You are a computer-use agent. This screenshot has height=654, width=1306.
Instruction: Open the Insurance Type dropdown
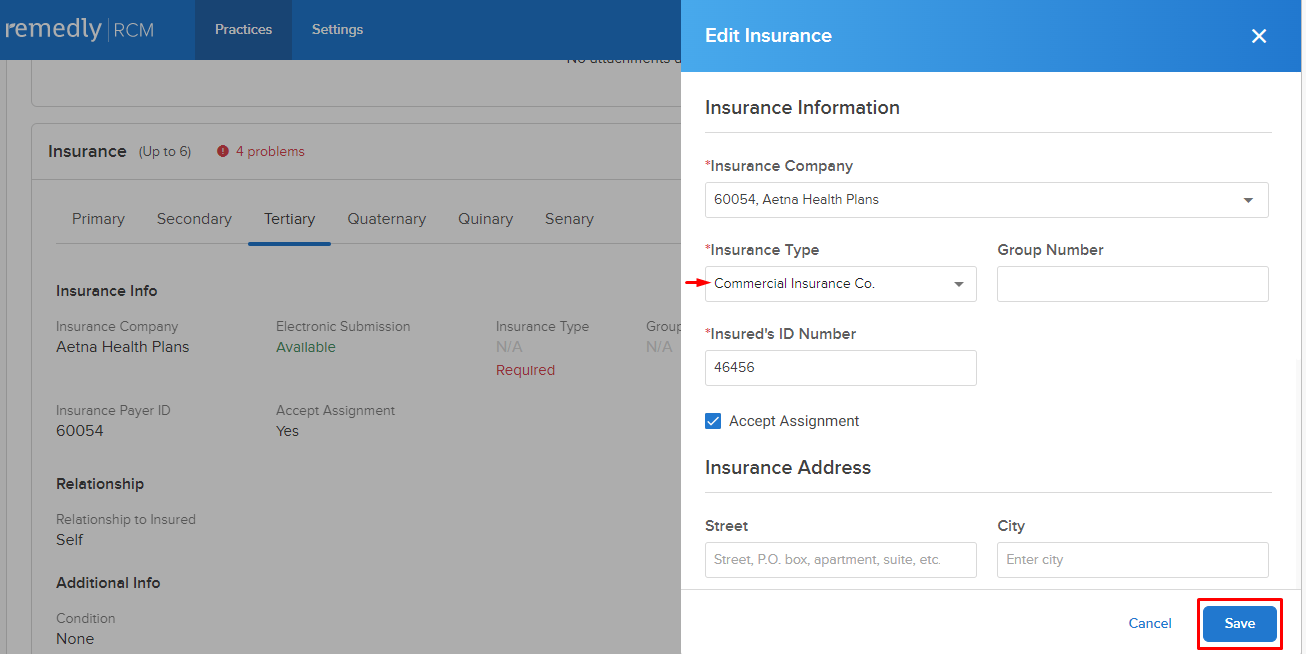(841, 284)
